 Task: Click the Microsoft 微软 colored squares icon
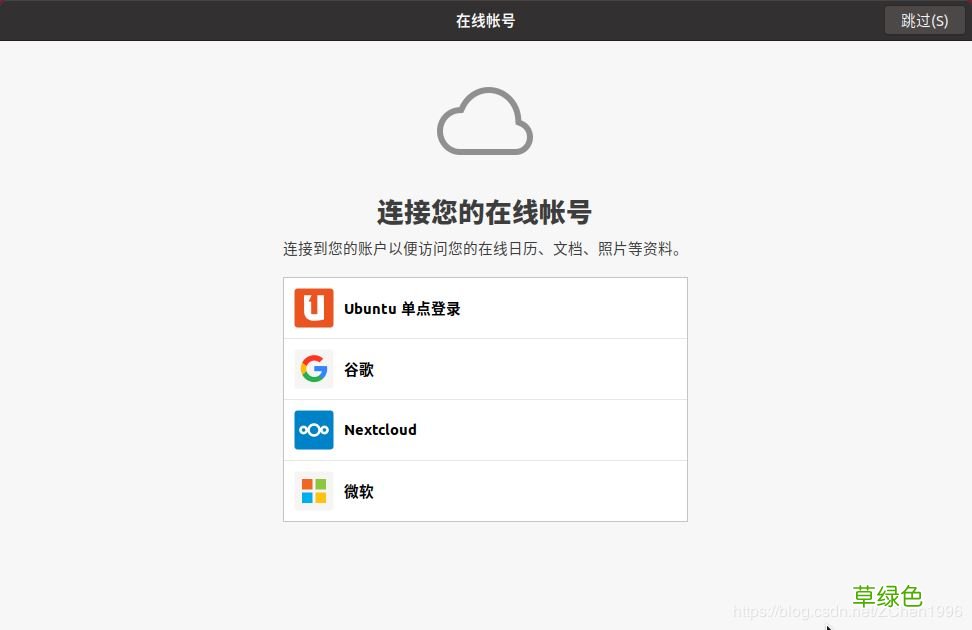(x=313, y=490)
